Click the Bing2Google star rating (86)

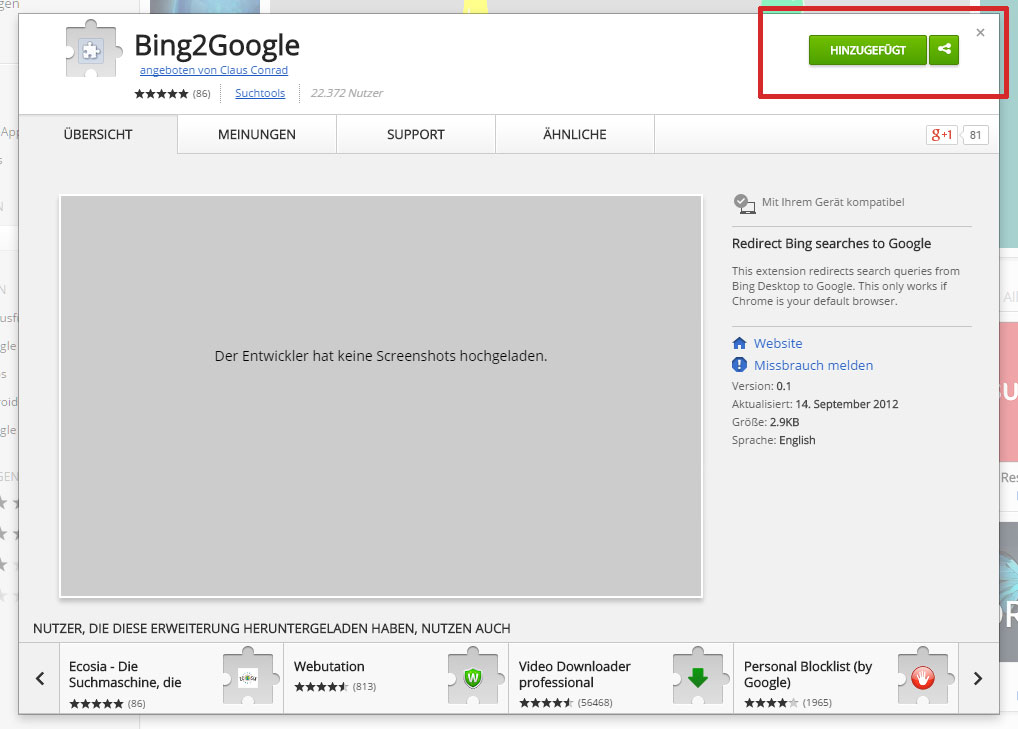[x=173, y=93]
